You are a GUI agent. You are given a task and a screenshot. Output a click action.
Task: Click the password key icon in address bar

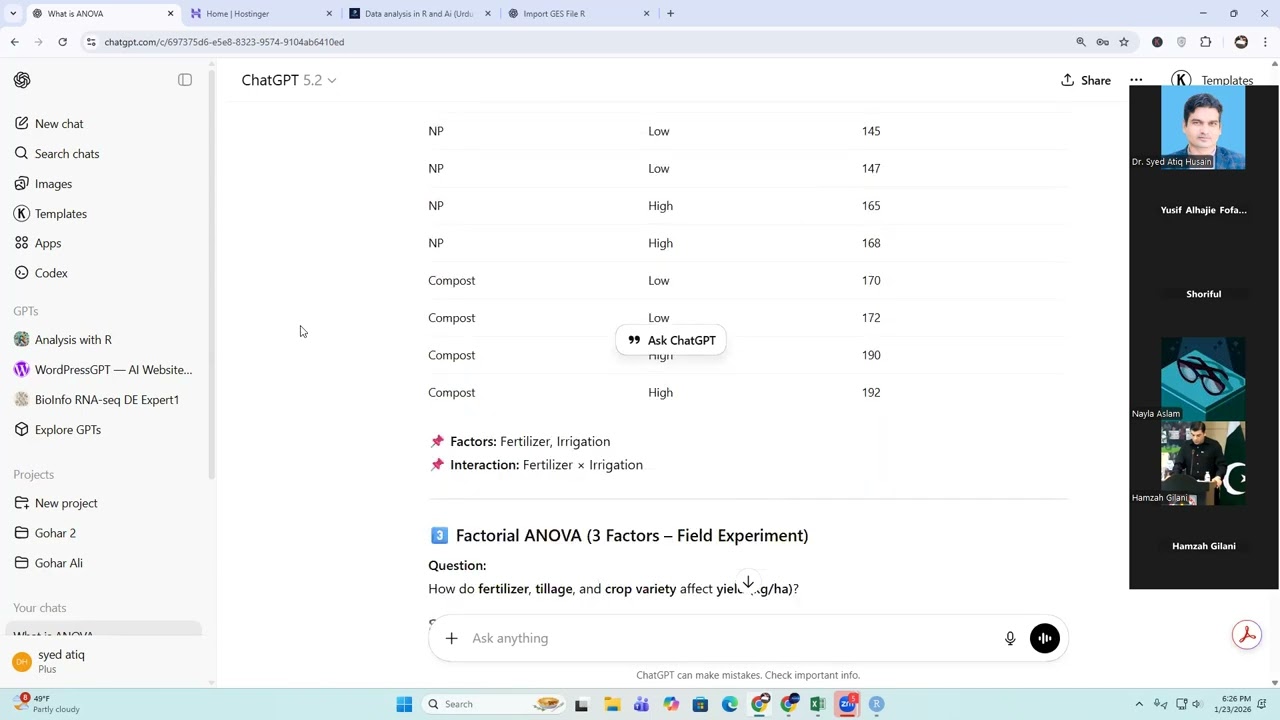pos(1102,42)
